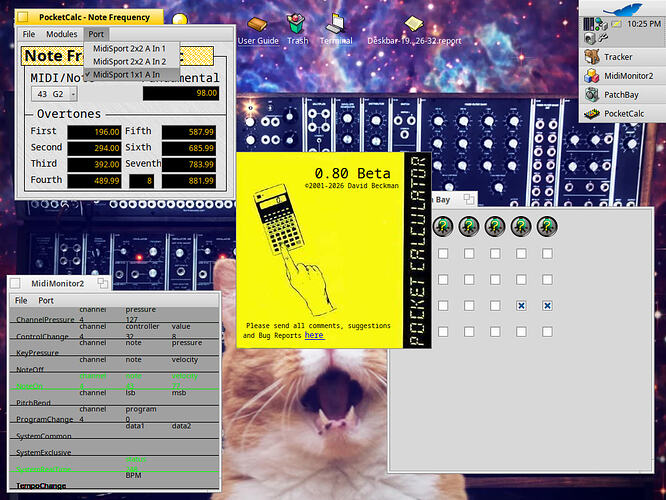Click the 881.99 overtone frequency field
The width and height of the screenshot is (666, 500).
(x=189, y=181)
